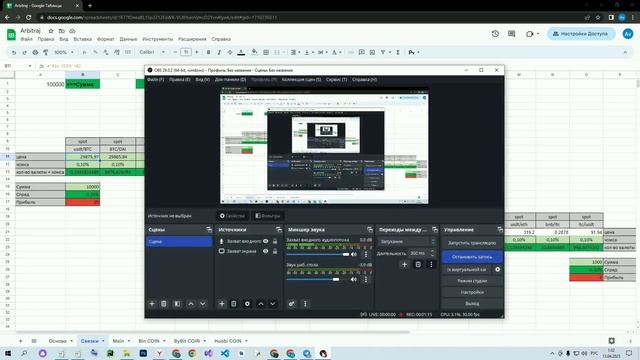Click Stop Recording button in OBS

tap(472, 257)
